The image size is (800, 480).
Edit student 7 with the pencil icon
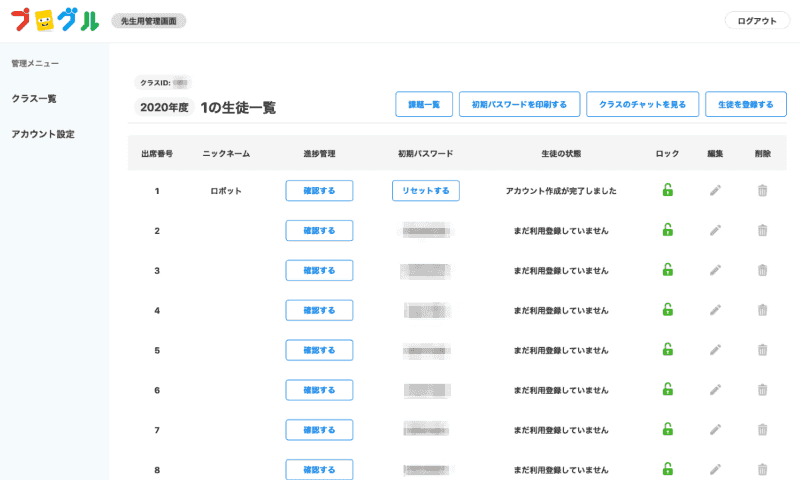(x=715, y=430)
